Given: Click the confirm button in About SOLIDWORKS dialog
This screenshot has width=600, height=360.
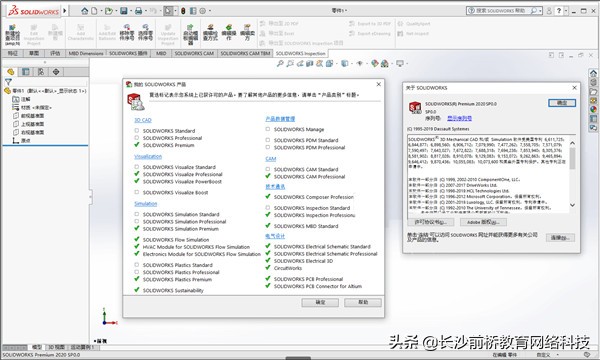Looking at the screenshot, I should click(x=562, y=103).
